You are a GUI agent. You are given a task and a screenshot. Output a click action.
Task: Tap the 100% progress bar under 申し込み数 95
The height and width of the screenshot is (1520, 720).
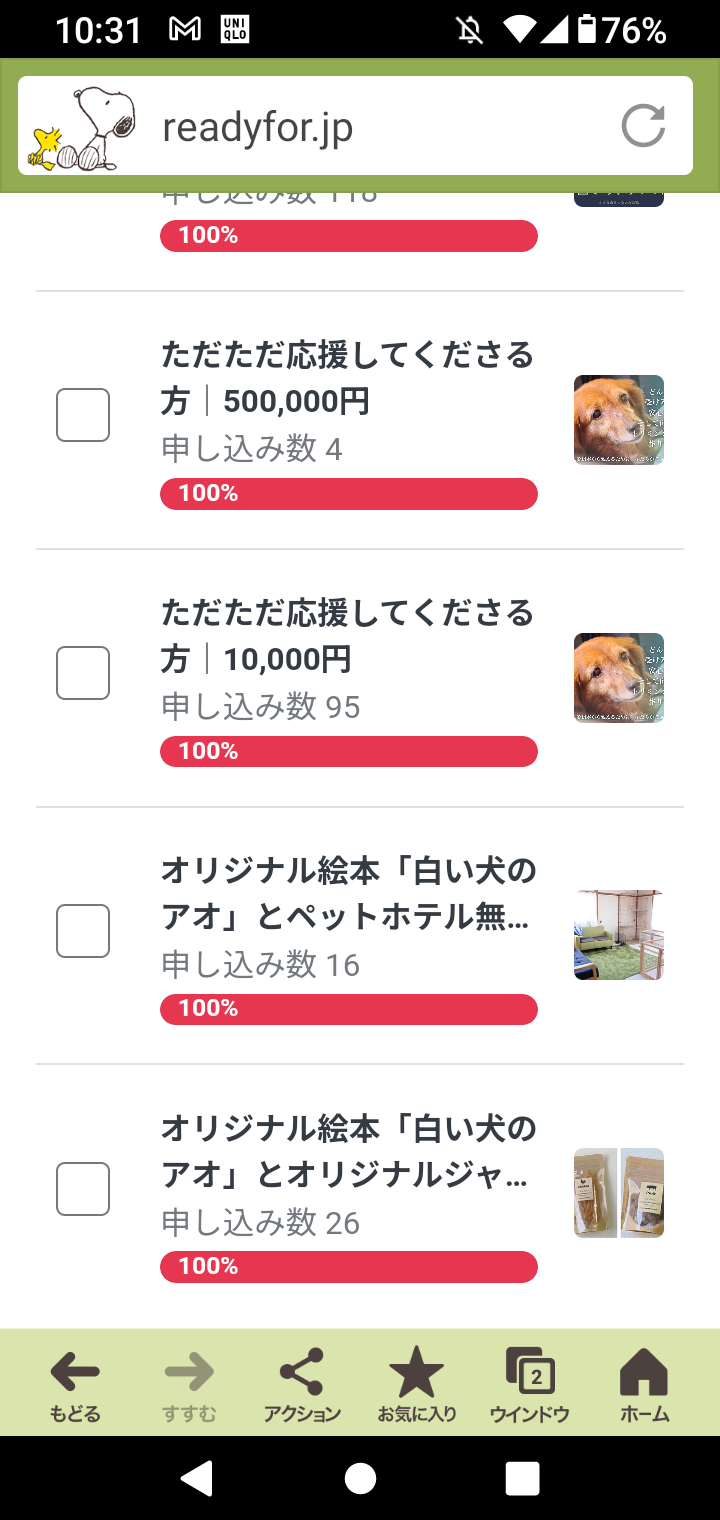pos(349,751)
